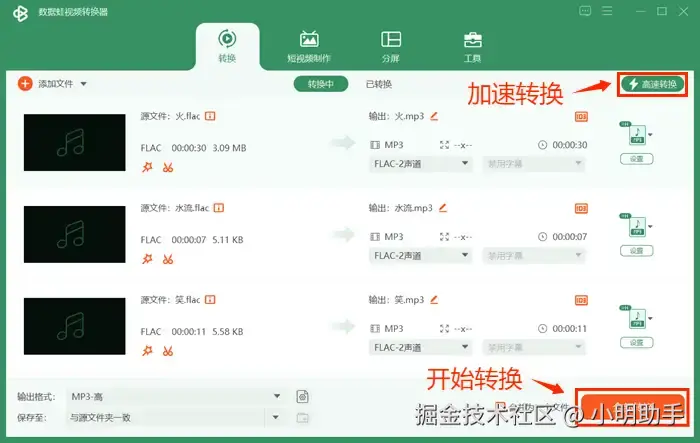Click file size 5.11 KB
Viewport: 700px width, 443px height.
pos(228,240)
